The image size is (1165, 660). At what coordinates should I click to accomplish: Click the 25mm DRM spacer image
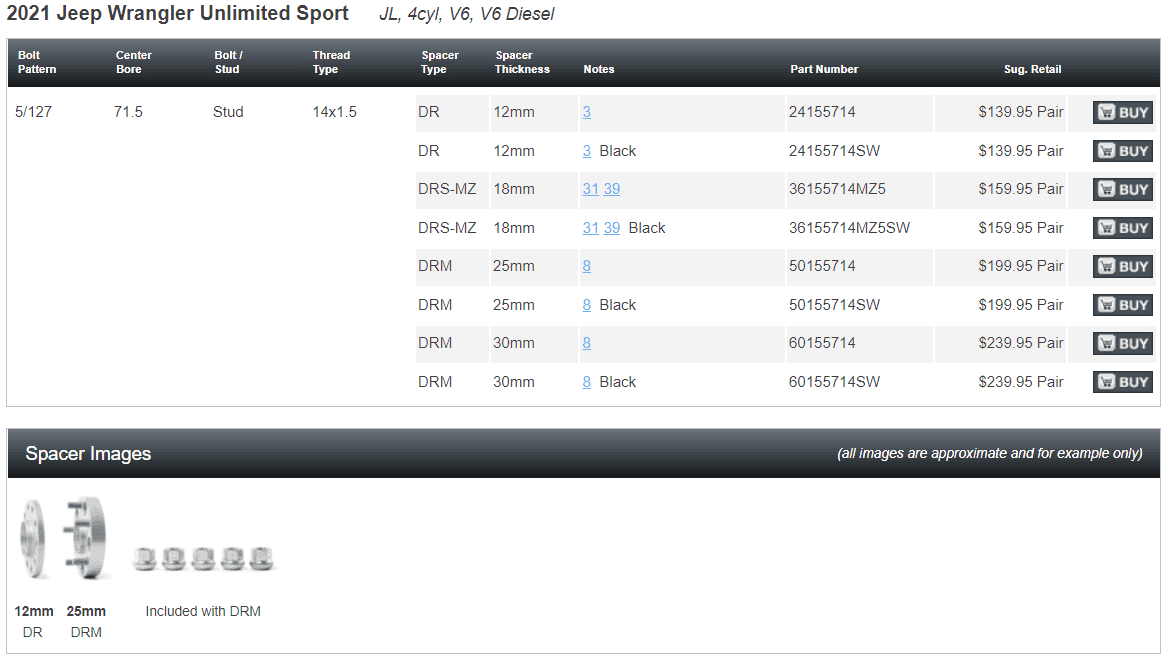[x=85, y=538]
